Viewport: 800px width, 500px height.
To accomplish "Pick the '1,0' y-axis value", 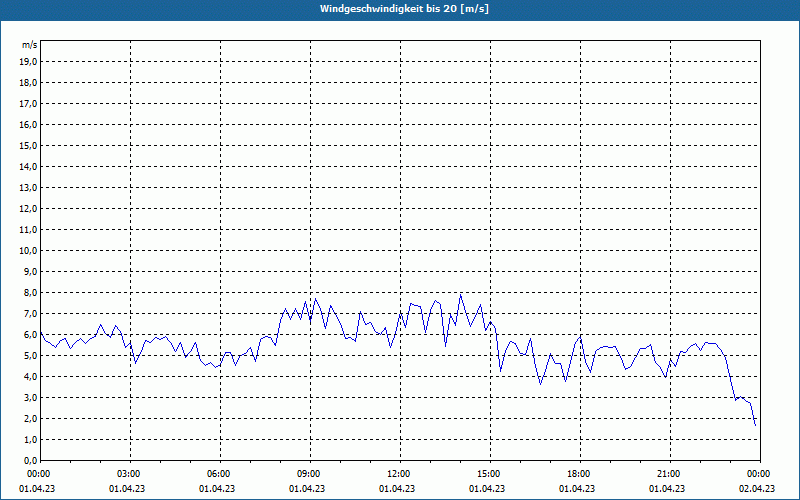I will [29, 440].
